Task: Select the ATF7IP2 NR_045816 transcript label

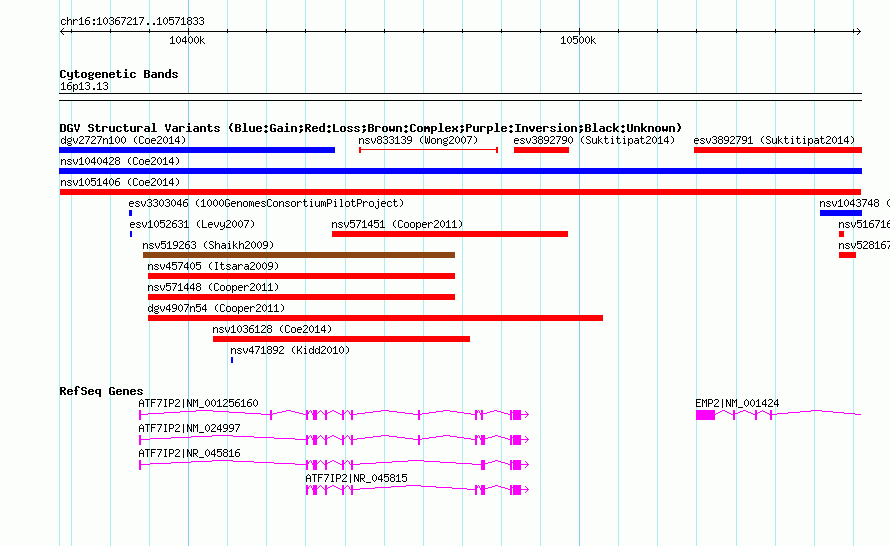Action: pos(189,453)
